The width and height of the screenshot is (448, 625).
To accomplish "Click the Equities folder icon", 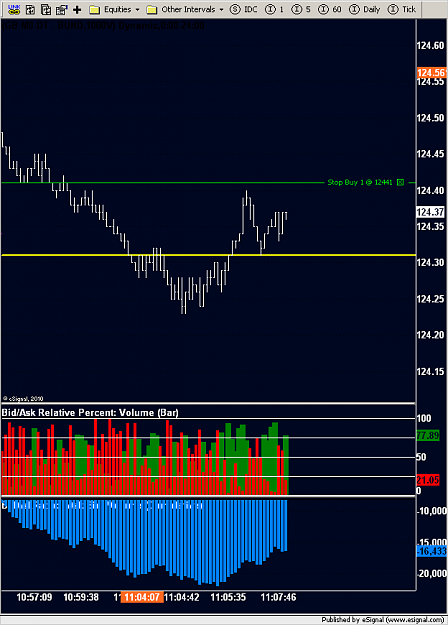I will [x=94, y=10].
